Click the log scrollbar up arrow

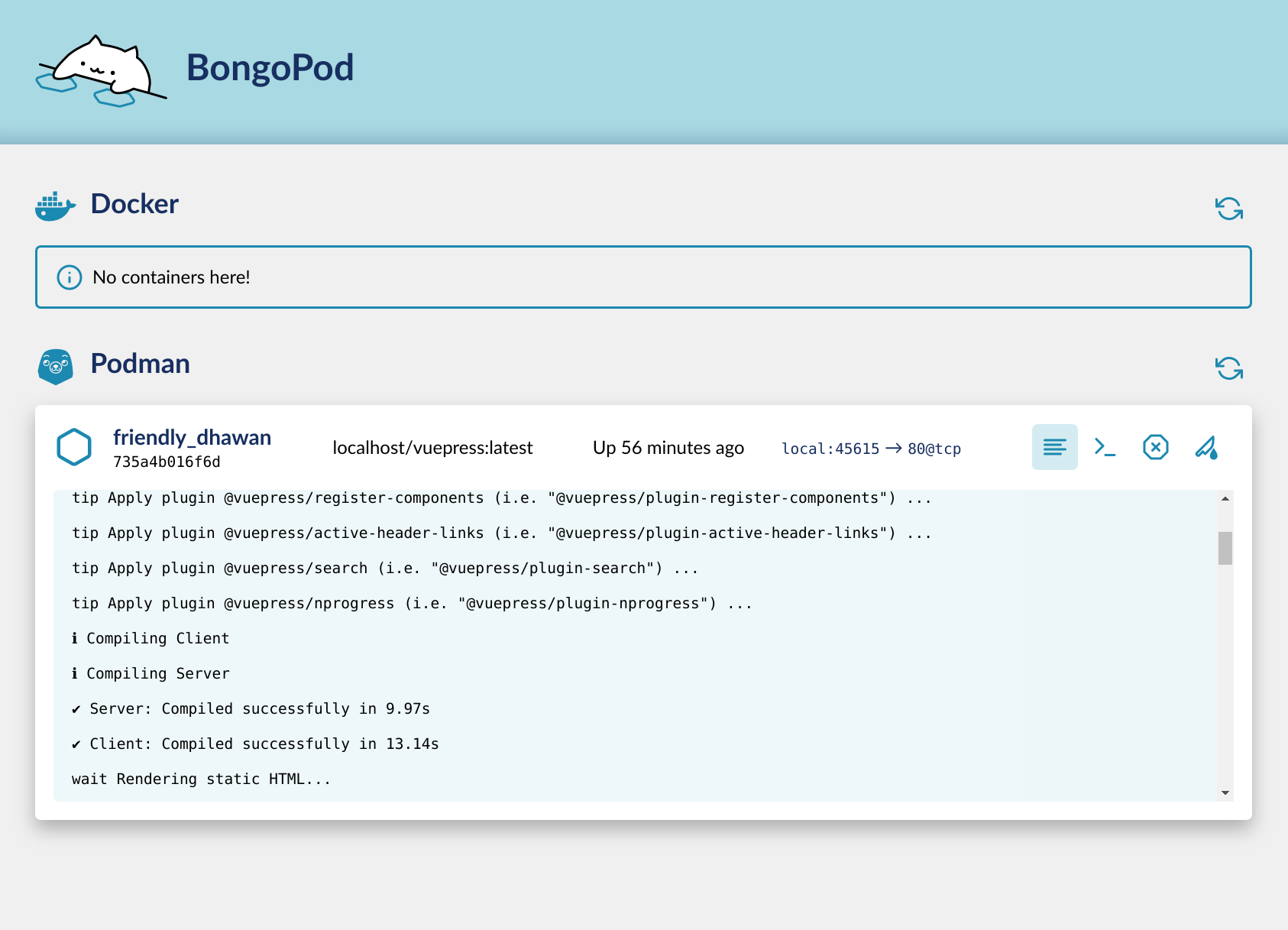click(1225, 498)
